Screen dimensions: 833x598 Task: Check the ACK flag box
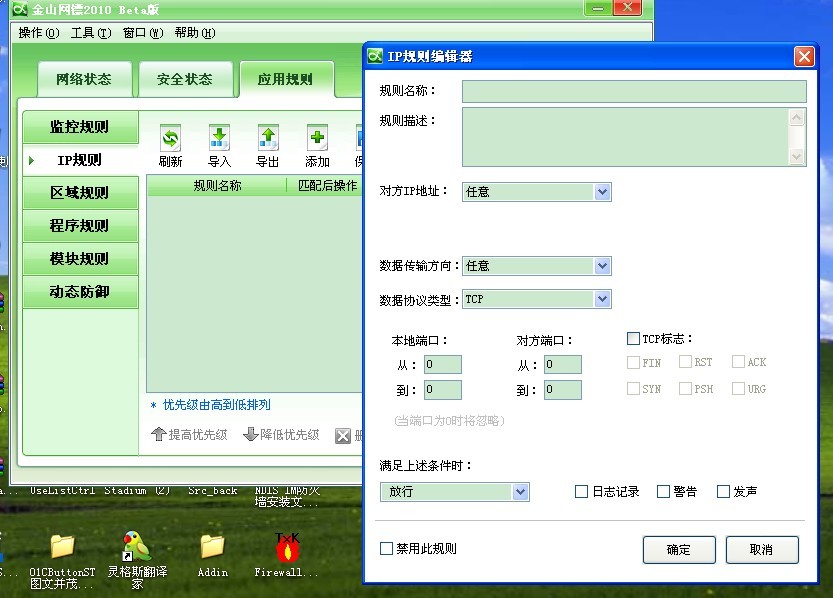[738, 362]
